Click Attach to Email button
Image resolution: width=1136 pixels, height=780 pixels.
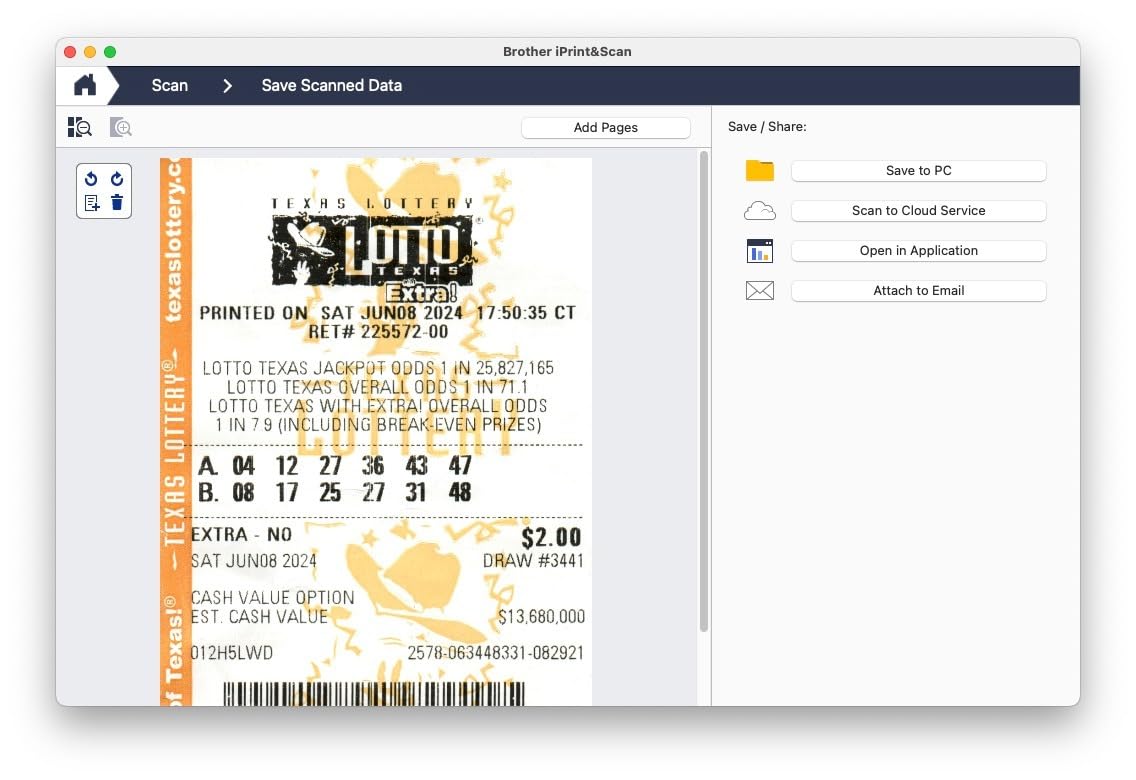click(x=918, y=291)
